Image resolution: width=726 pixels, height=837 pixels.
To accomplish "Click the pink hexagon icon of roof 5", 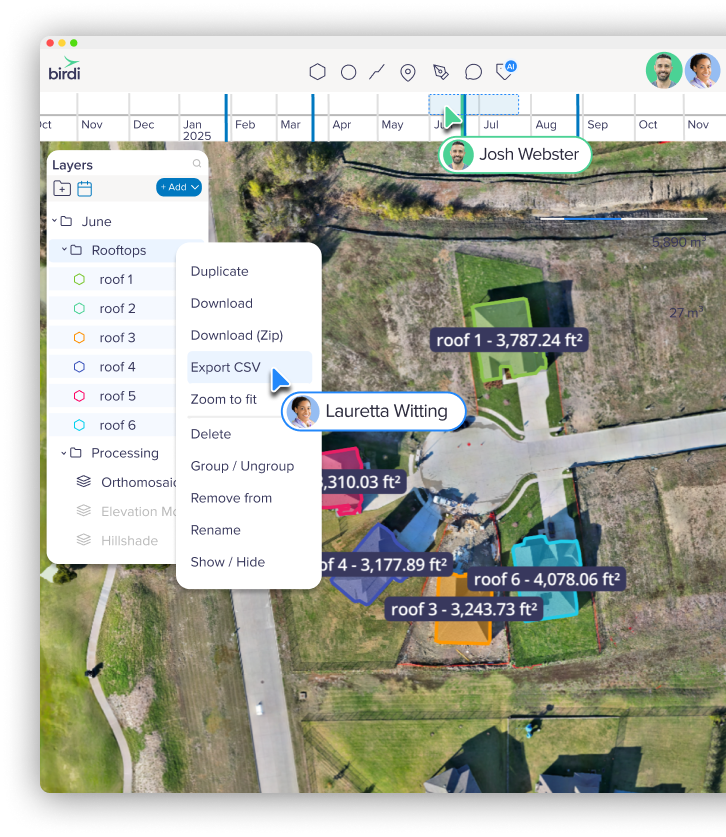I will [x=80, y=396].
